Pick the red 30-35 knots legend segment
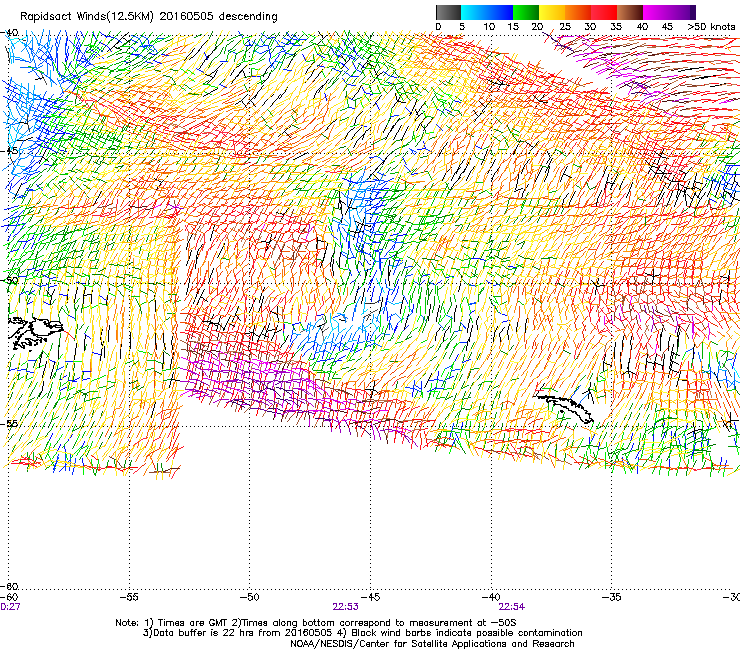 pos(604,12)
